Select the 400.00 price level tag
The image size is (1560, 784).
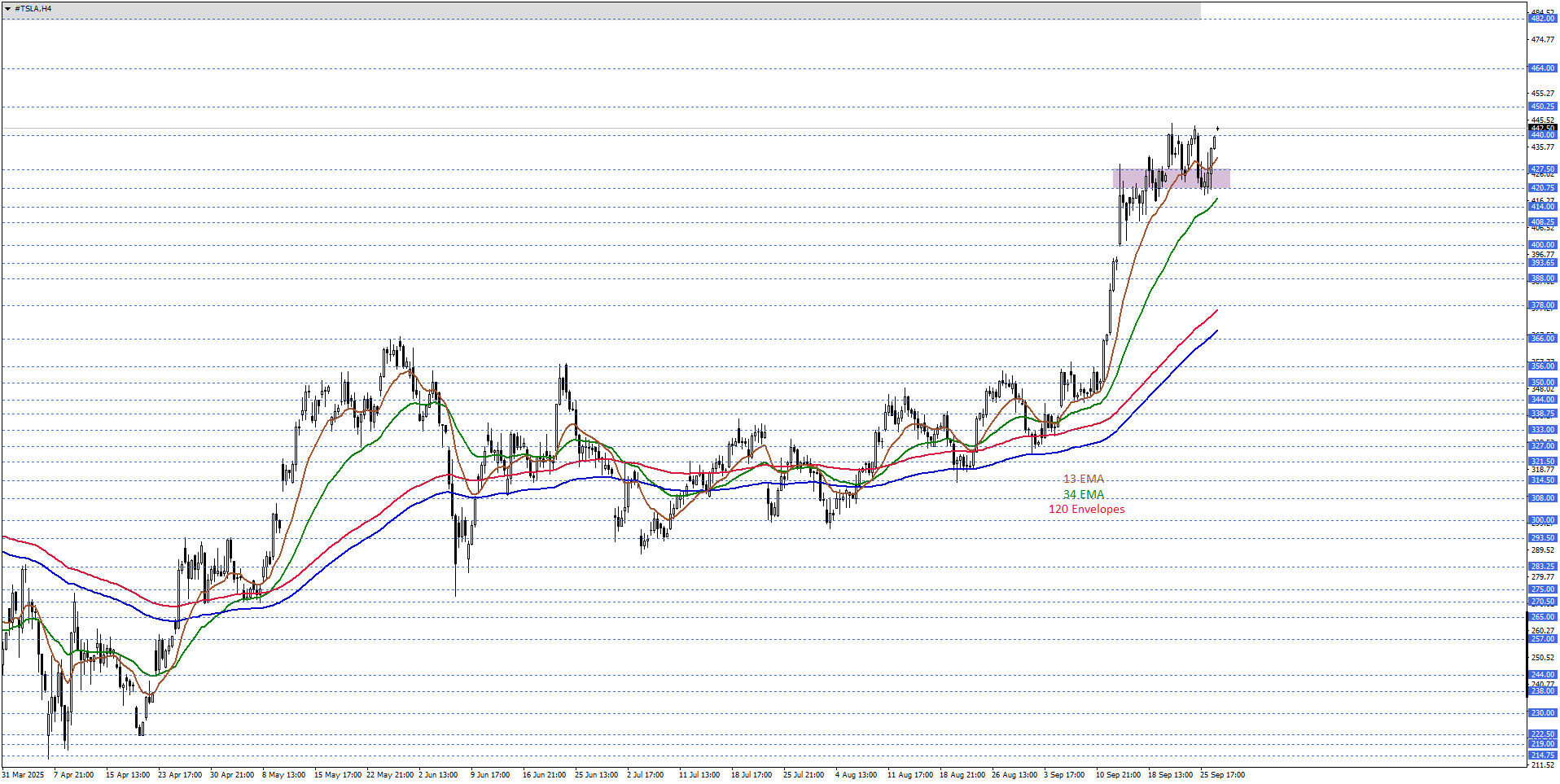click(x=1542, y=245)
